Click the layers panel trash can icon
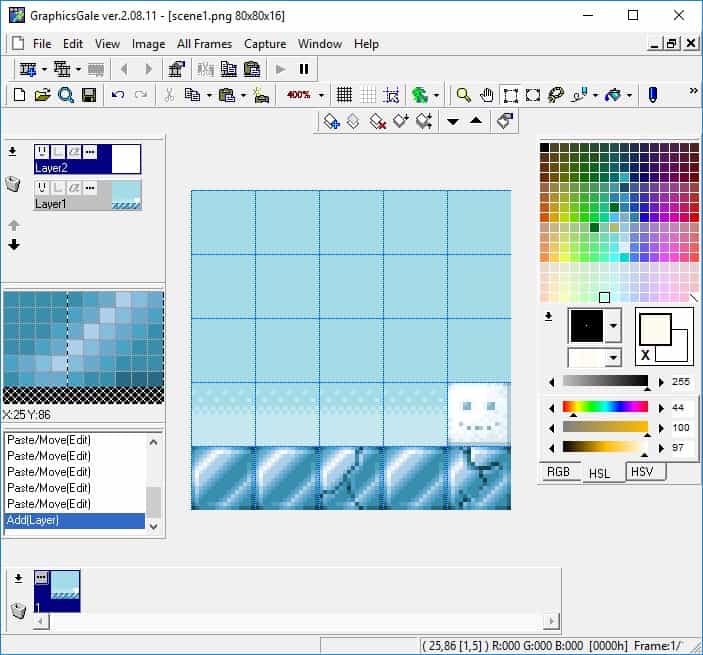703x655 pixels. pos(13,183)
